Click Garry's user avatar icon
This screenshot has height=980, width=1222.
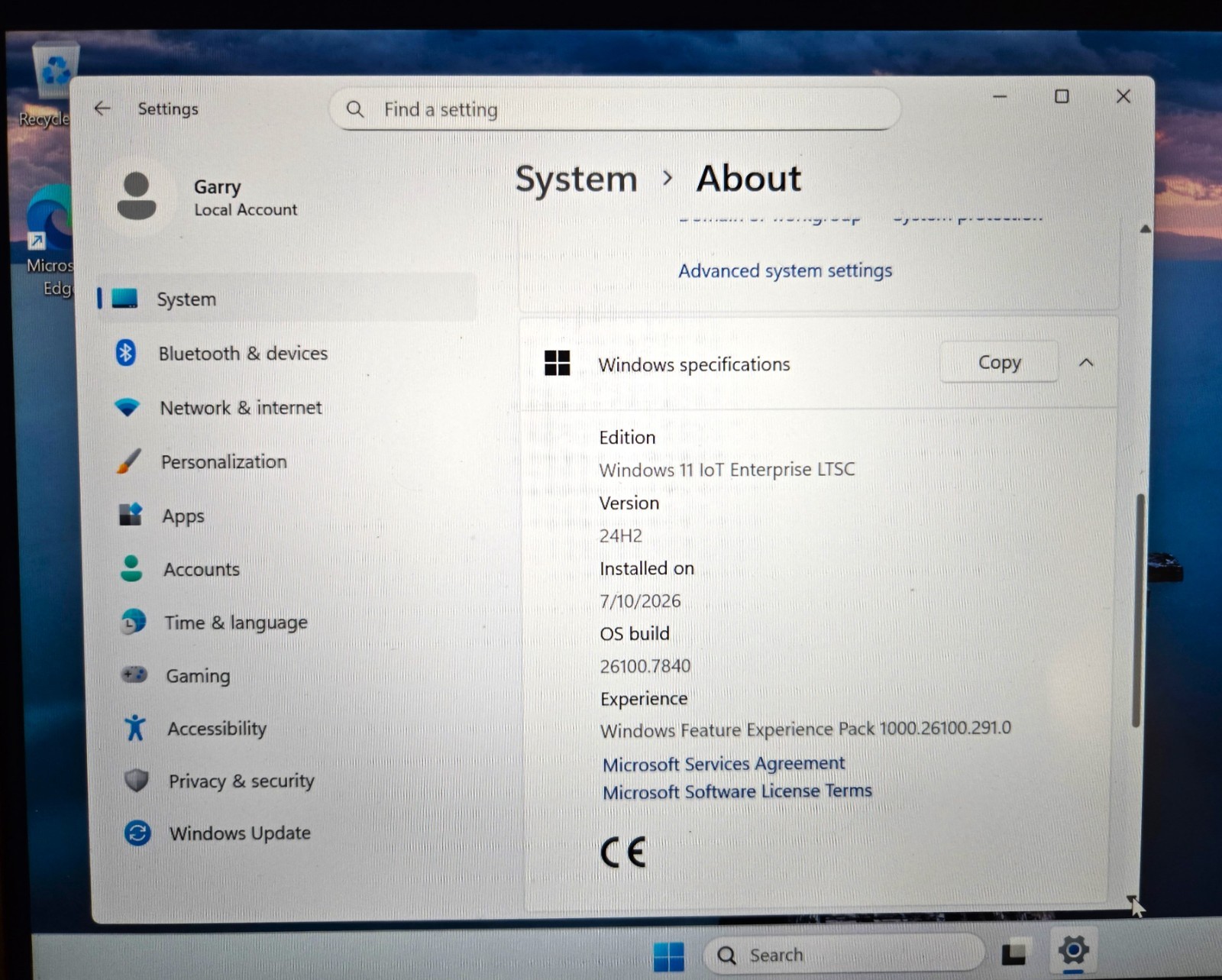point(137,196)
